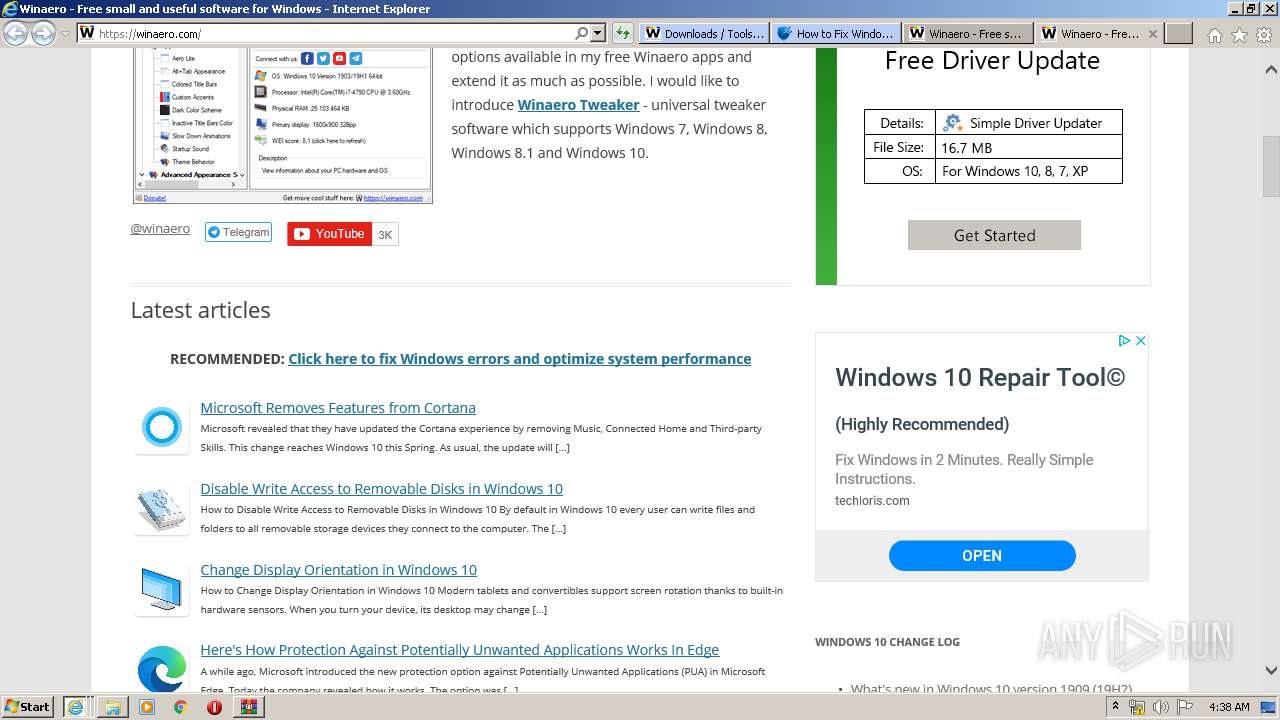
Task: Switch to the third tab, Winaero - Free s...
Action: point(967,33)
